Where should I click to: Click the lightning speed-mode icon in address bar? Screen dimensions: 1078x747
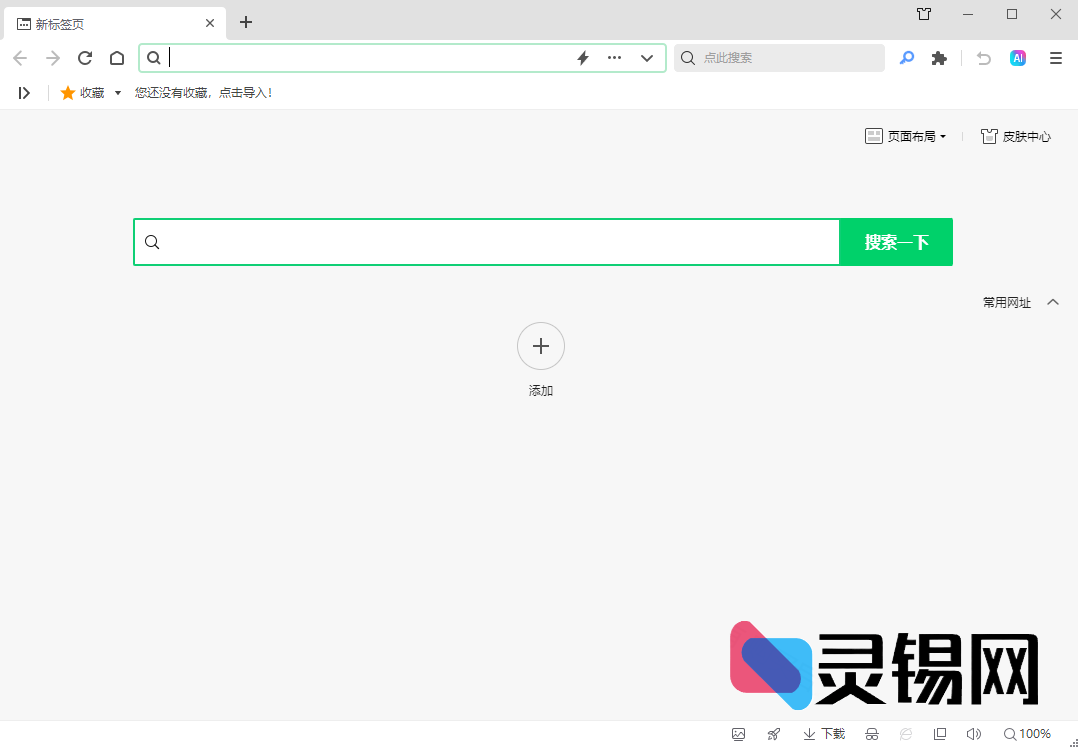click(x=582, y=58)
